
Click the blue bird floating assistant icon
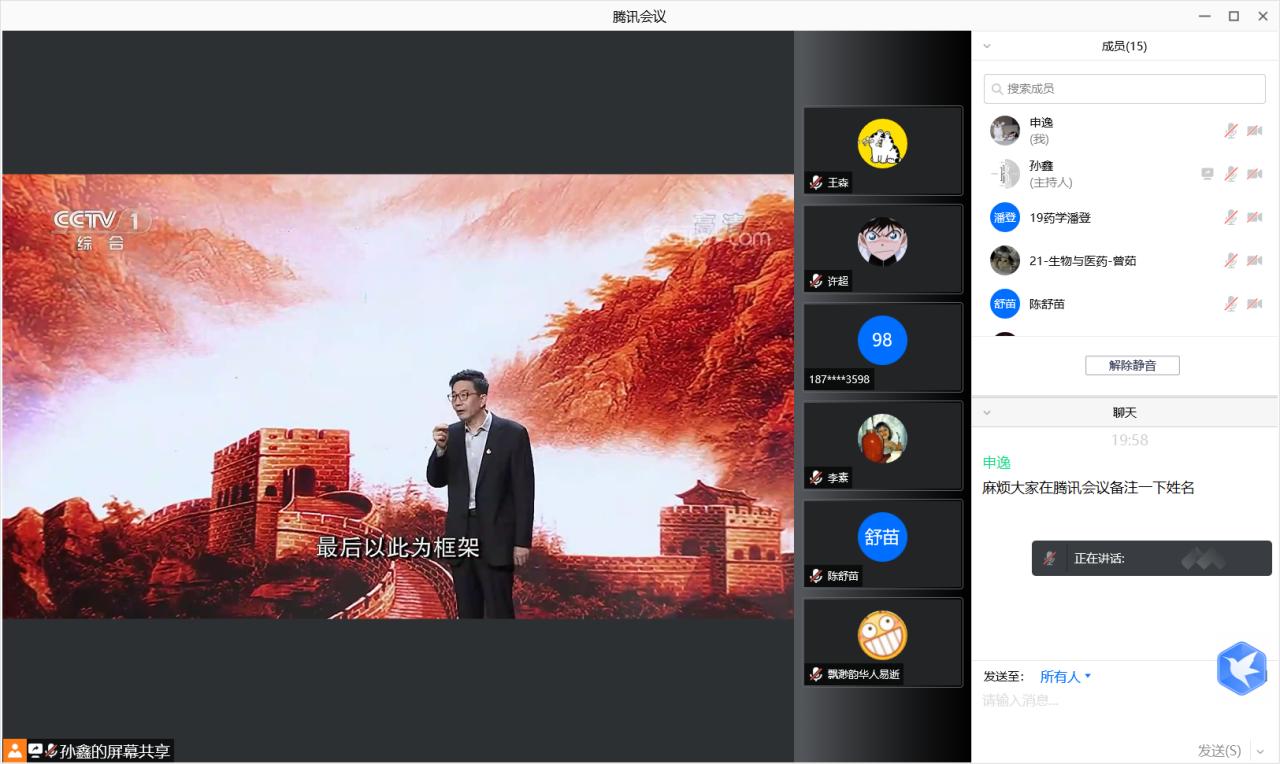1241,669
